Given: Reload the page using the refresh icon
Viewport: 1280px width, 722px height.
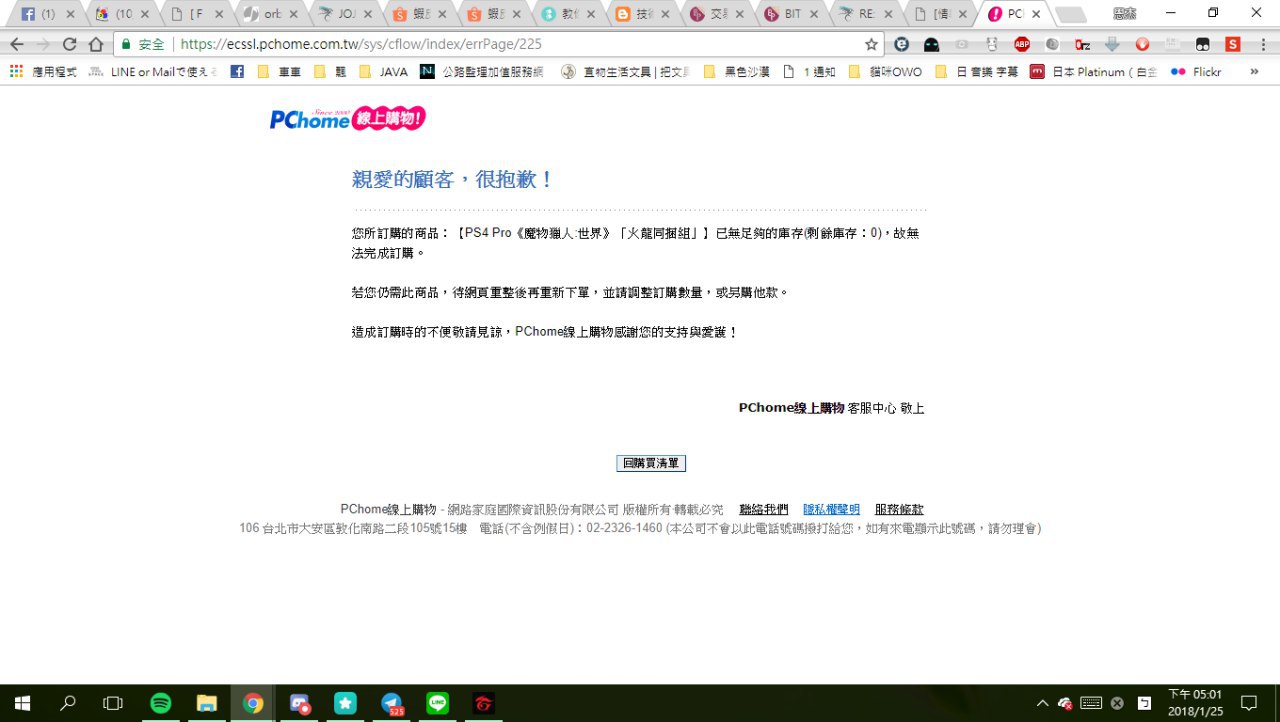Looking at the screenshot, I should pyautogui.click(x=69, y=44).
